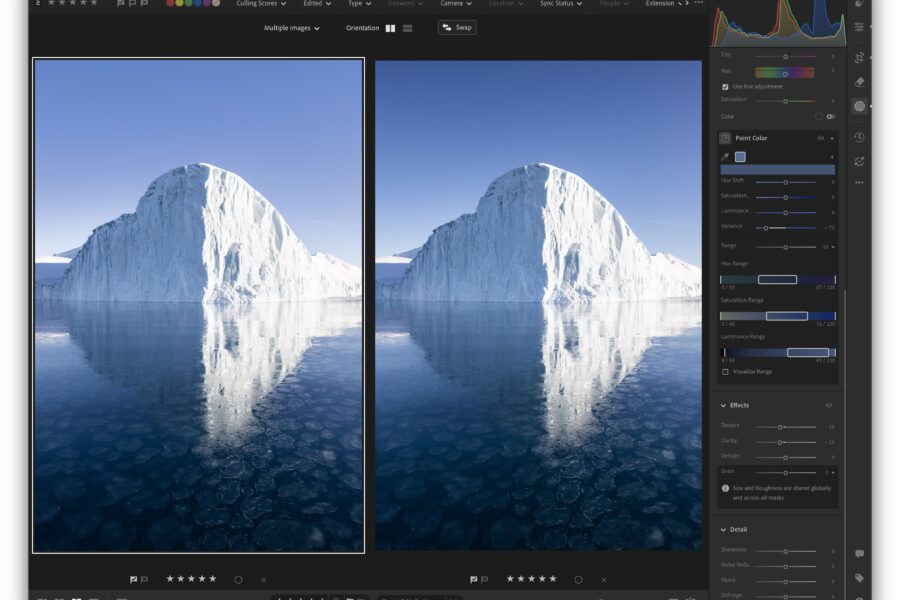This screenshot has width=900, height=600.
Task: Open the edit sliders panel icon
Action: [x=859, y=27]
